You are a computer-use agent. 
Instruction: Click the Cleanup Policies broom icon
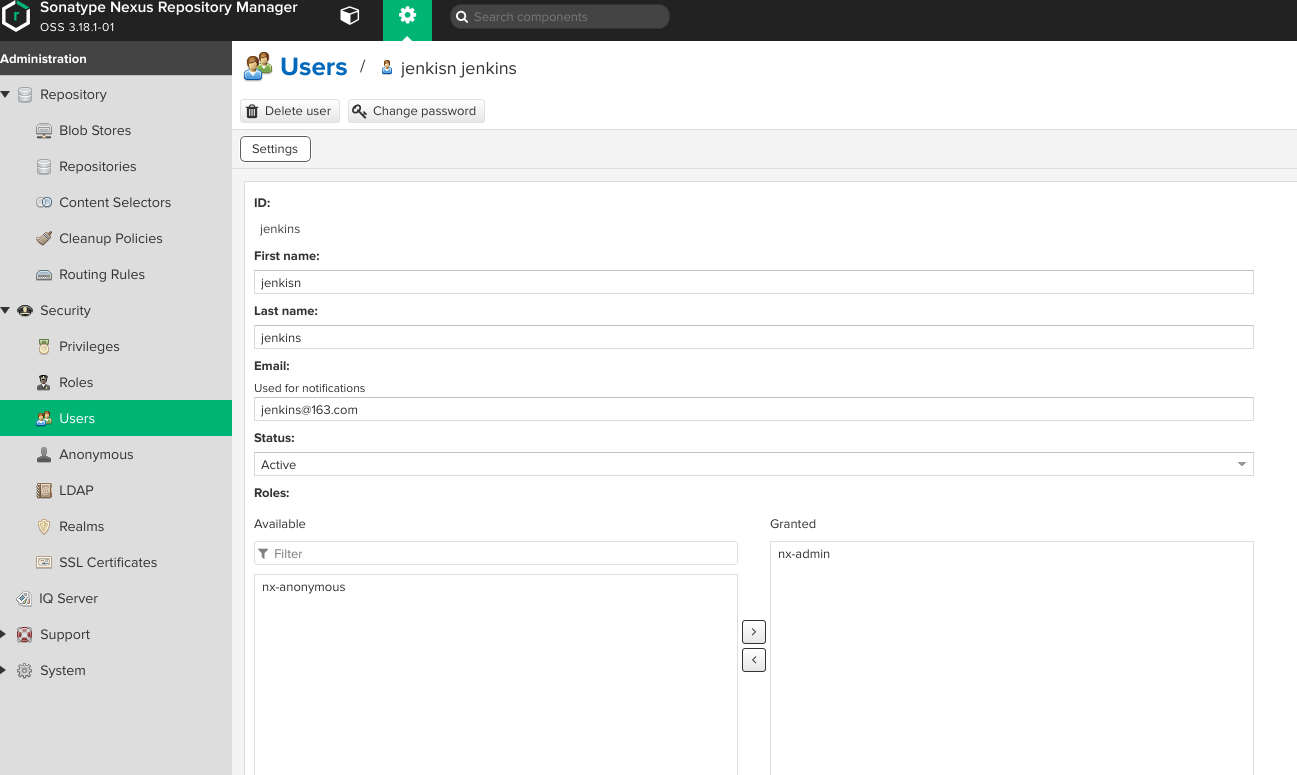tap(44, 238)
